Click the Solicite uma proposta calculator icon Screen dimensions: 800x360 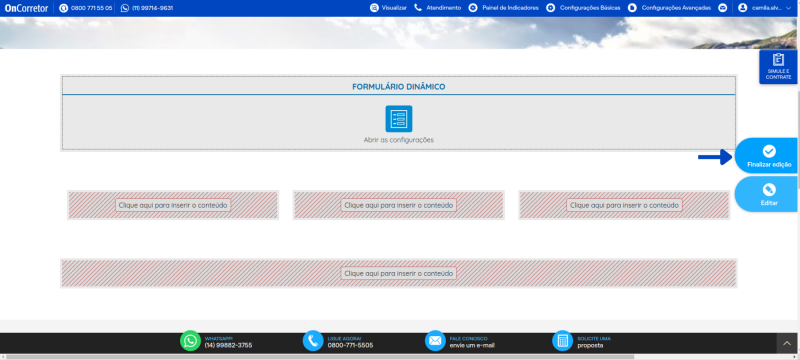[x=563, y=341]
